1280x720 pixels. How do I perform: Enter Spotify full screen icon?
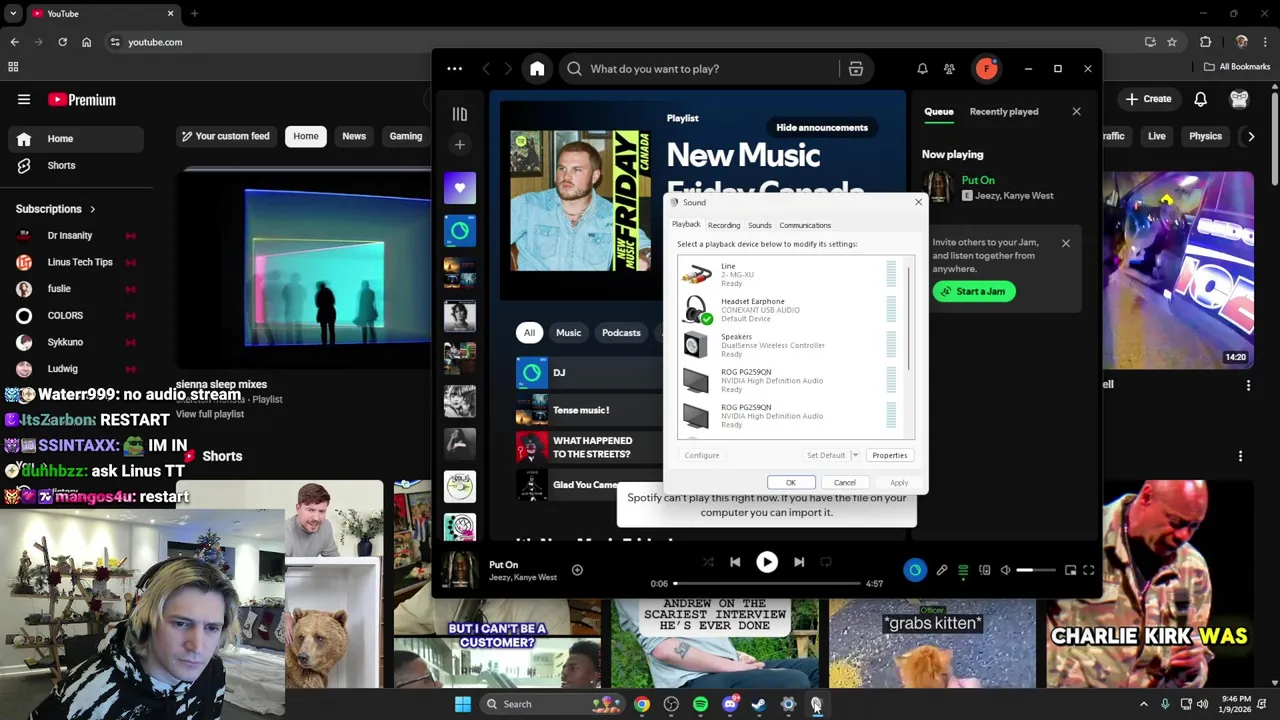point(1089,570)
